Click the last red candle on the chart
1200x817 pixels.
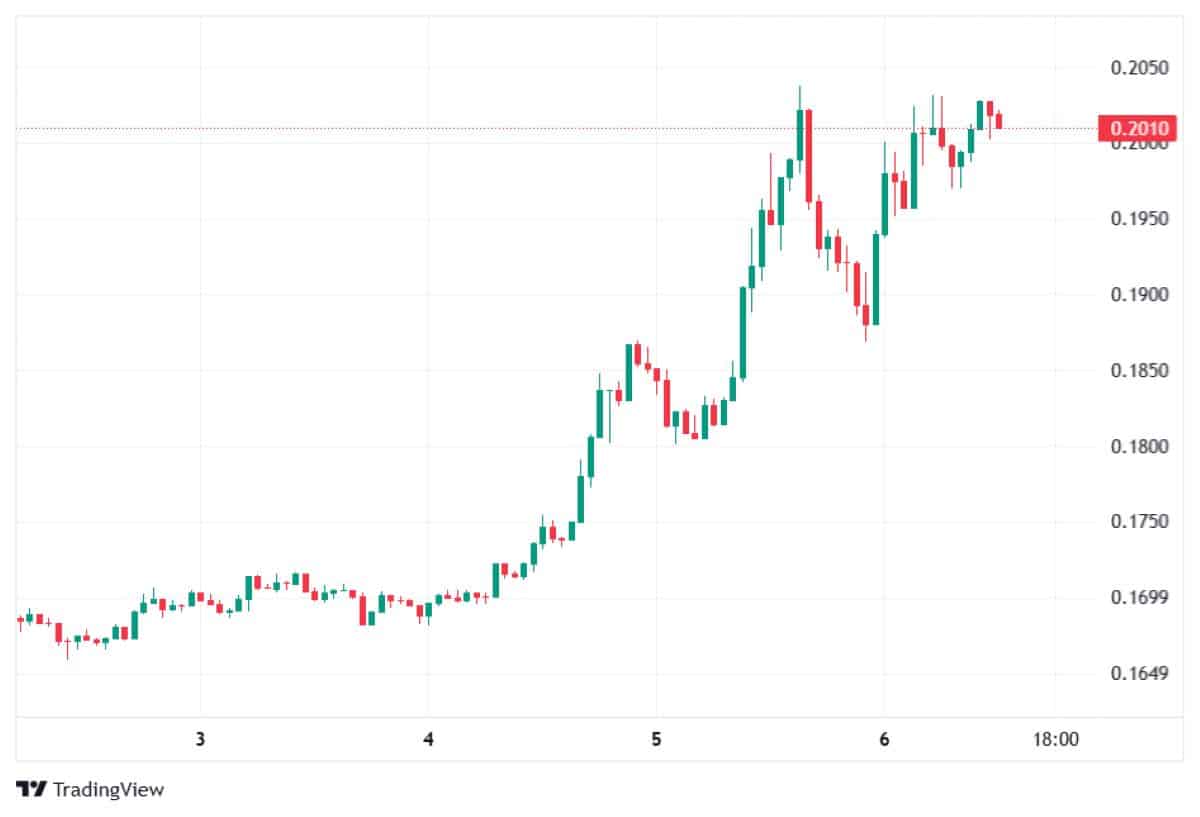point(998,121)
